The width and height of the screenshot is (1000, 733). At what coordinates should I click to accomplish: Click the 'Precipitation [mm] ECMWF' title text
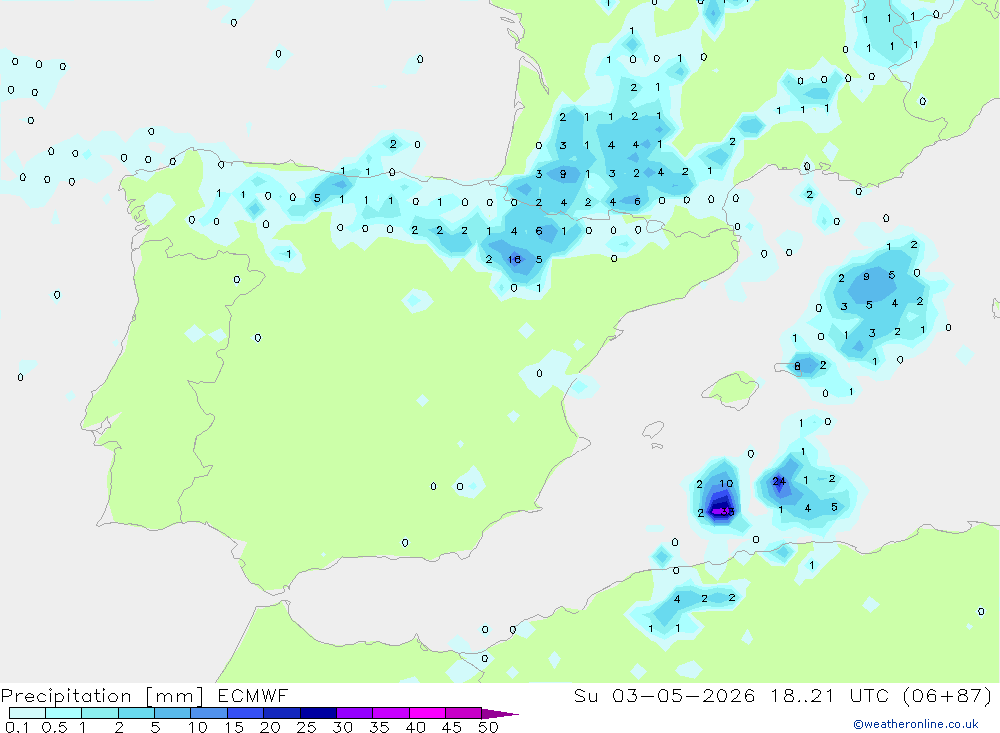click(x=144, y=695)
